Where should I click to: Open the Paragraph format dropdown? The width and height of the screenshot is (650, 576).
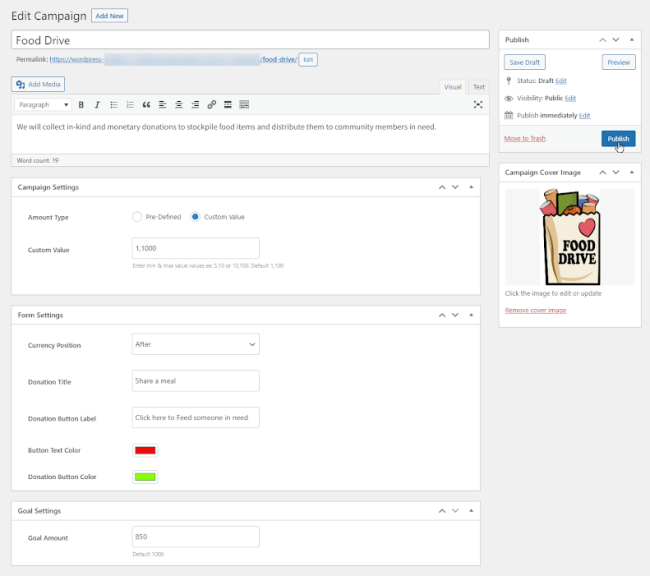42,105
